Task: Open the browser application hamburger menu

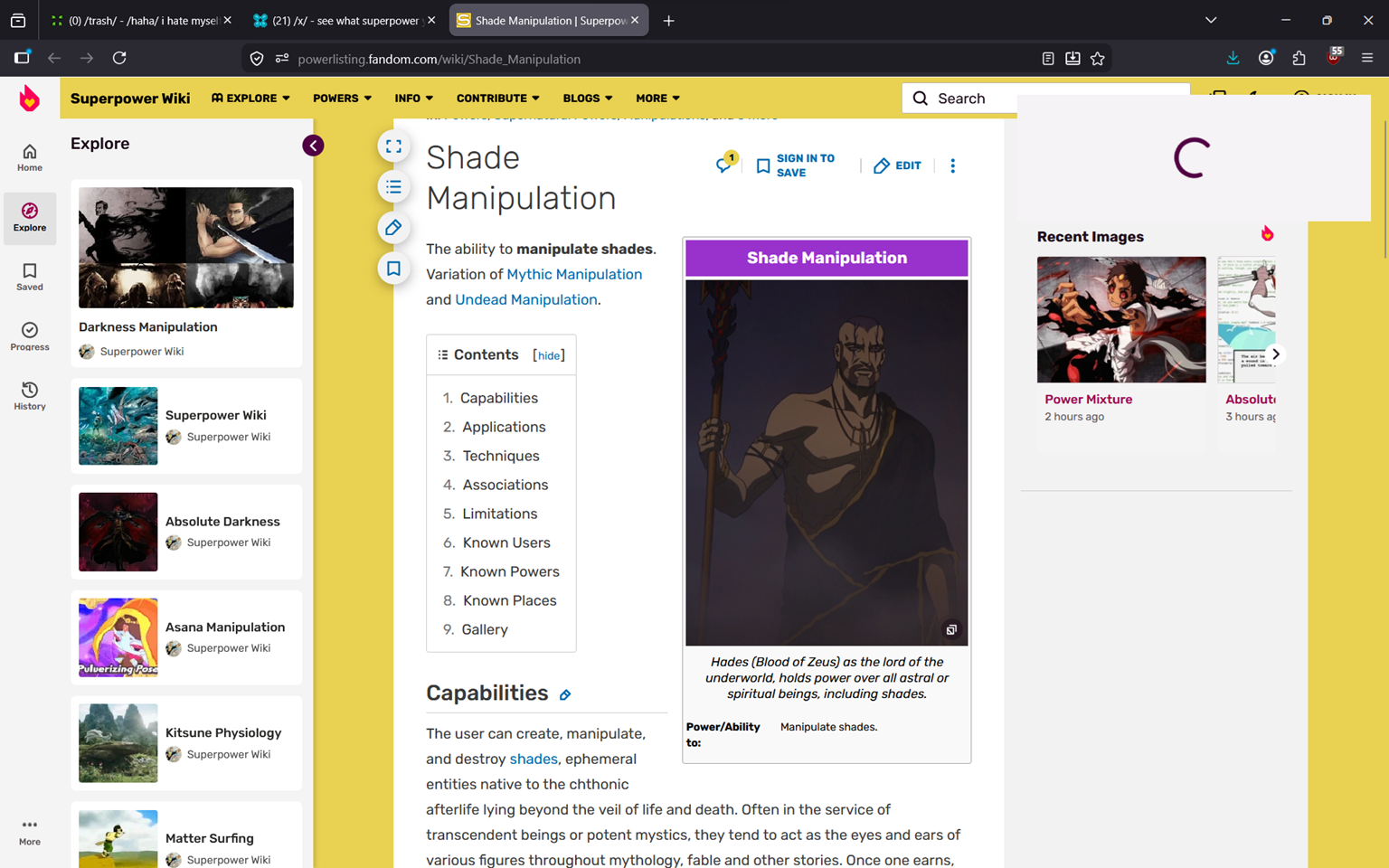Action: click(1367, 58)
